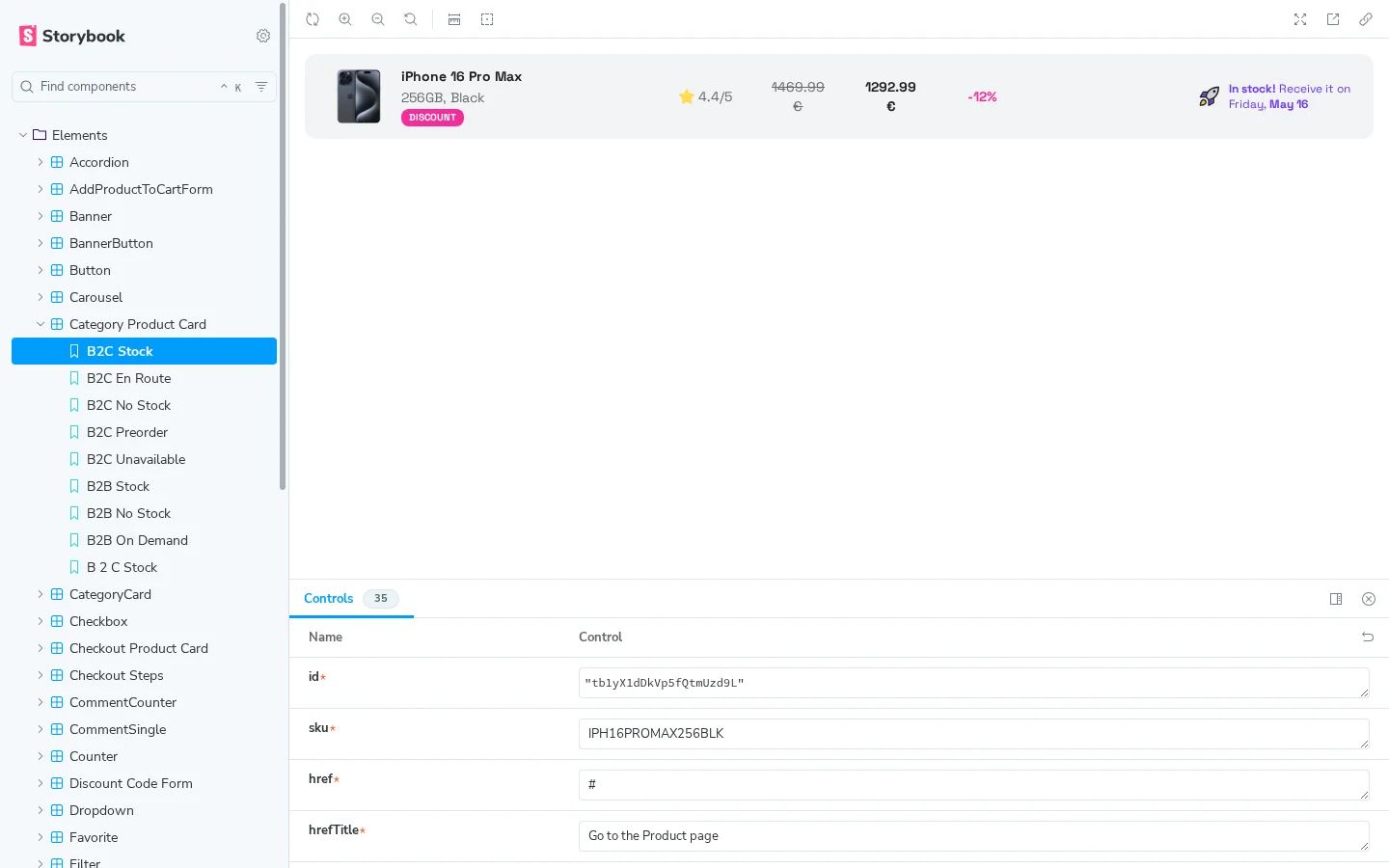
Task: Enter full screen preview mode
Action: (1300, 19)
